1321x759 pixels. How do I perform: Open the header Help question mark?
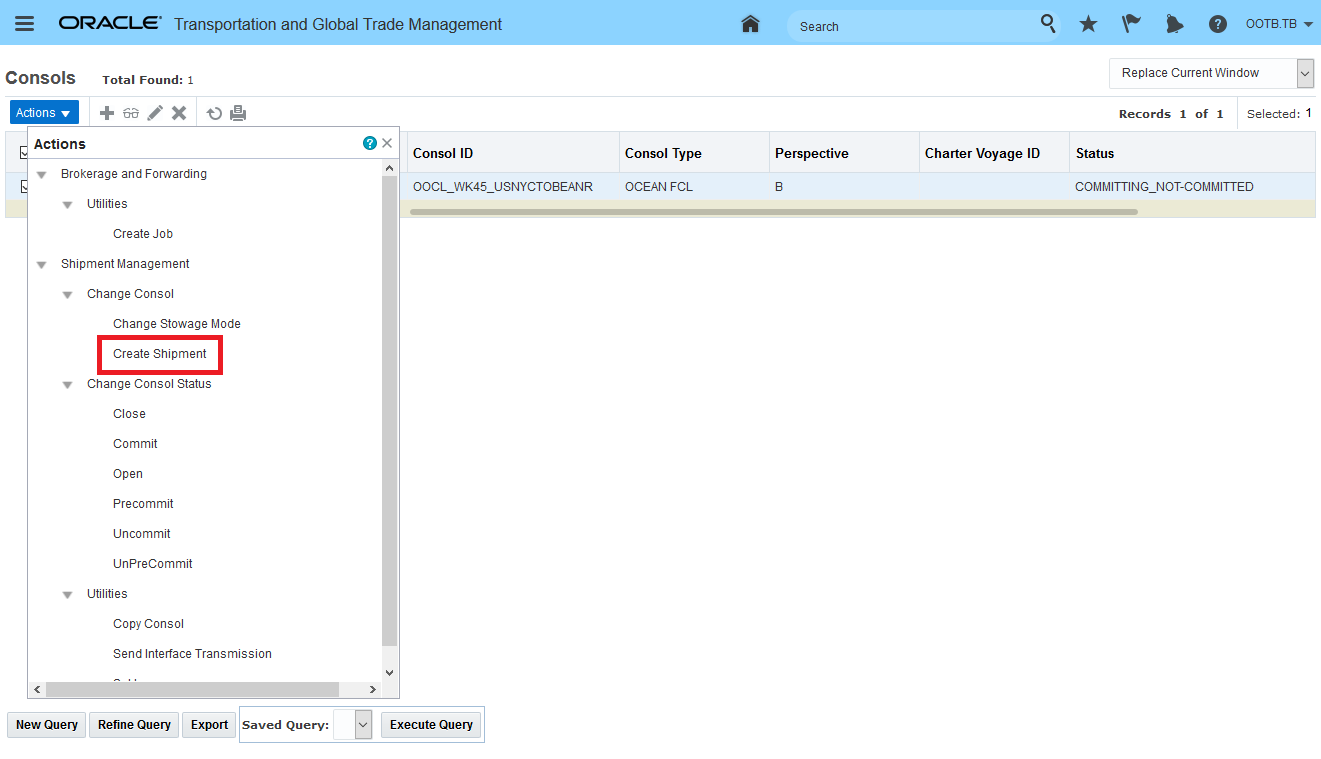click(1218, 24)
